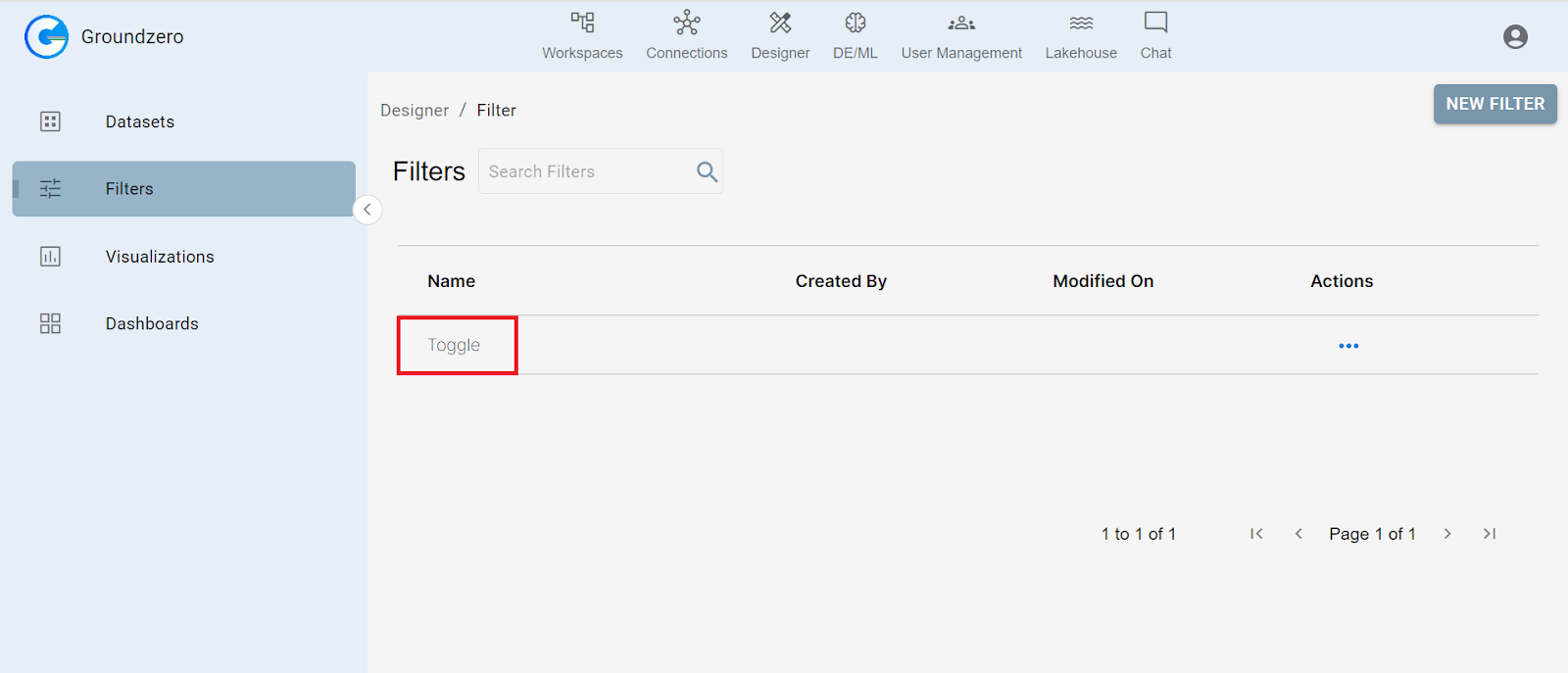1568x673 pixels.
Task: Go to the next page arrow
Action: click(1447, 534)
